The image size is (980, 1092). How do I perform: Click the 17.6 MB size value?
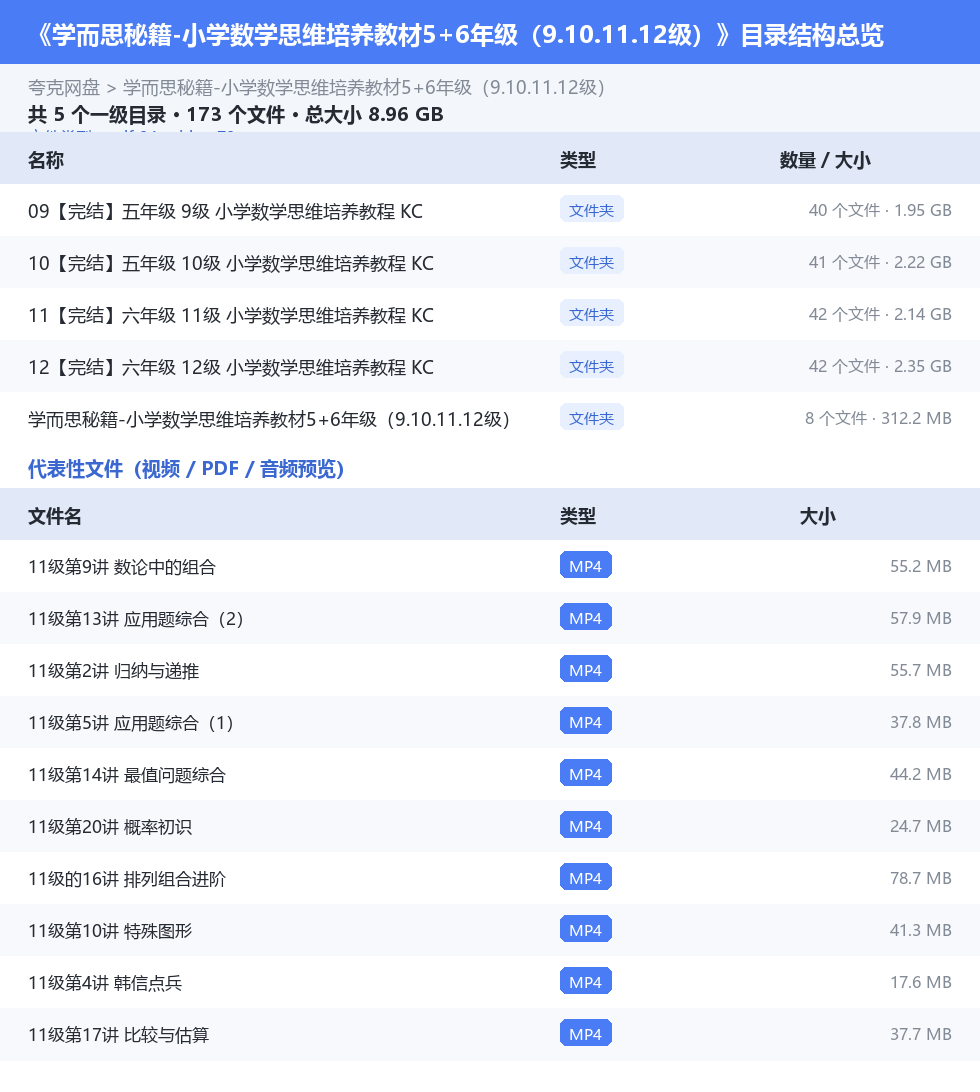tap(921, 983)
